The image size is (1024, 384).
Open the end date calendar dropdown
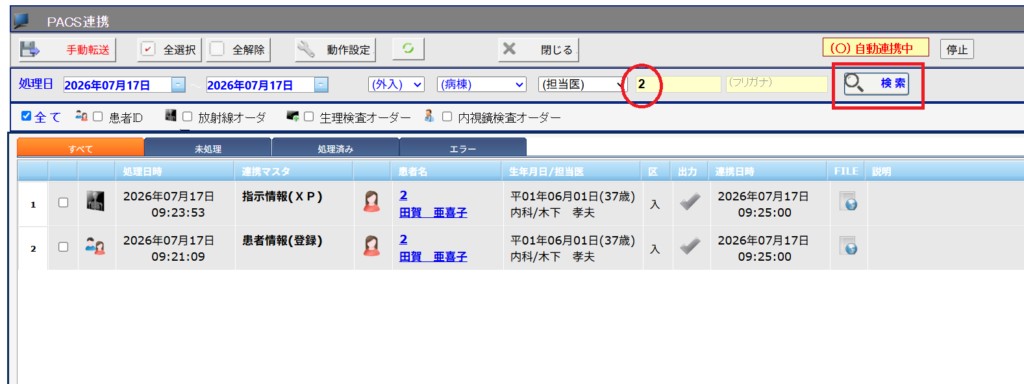pyautogui.click(x=321, y=85)
